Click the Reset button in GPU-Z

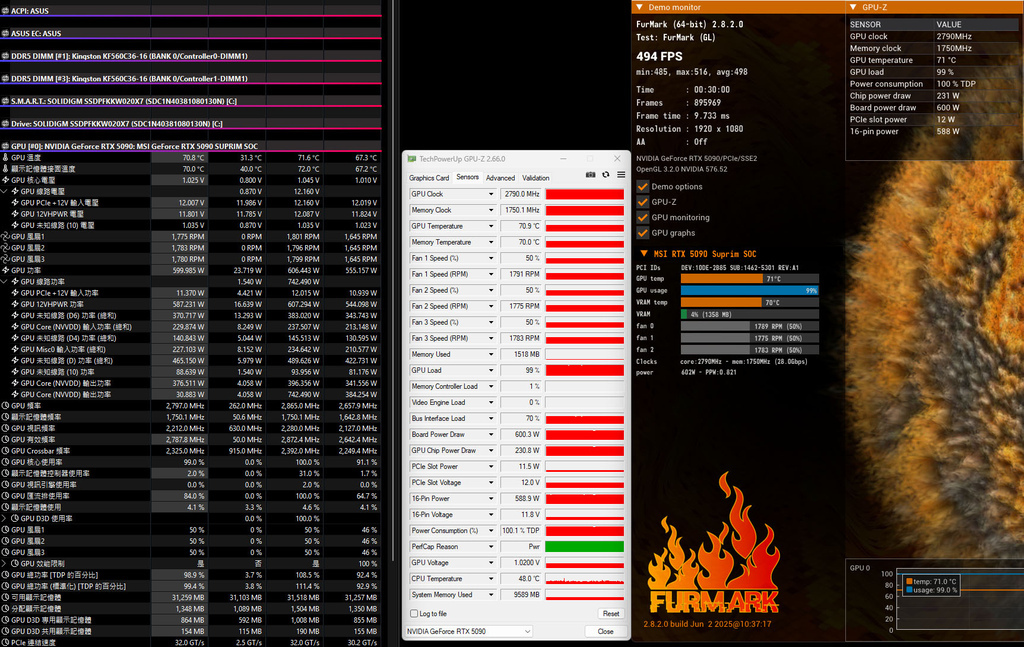point(611,614)
